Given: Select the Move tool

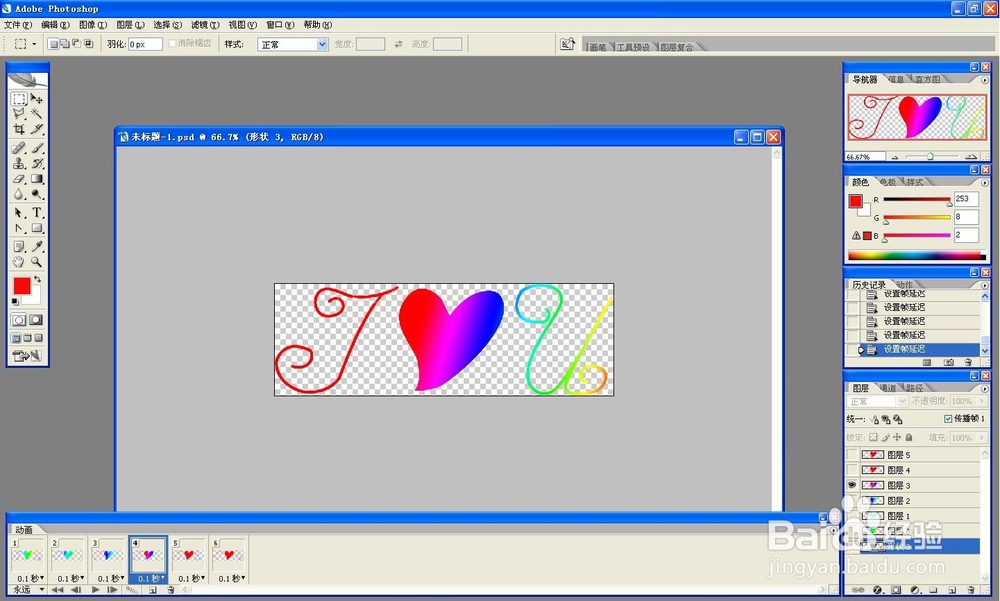Looking at the screenshot, I should coord(35,98).
